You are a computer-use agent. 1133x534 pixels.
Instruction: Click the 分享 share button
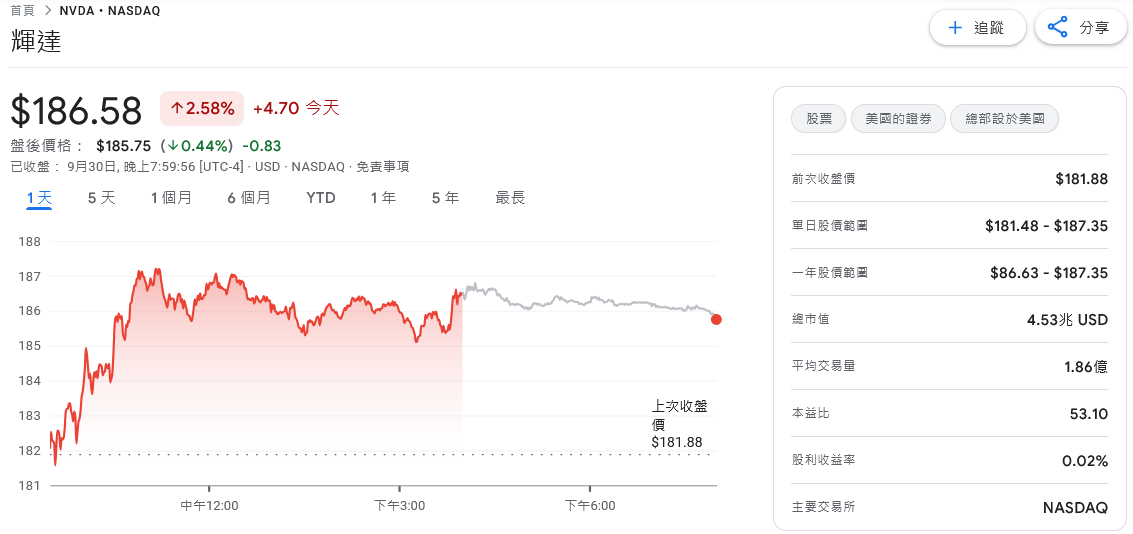tap(1080, 28)
